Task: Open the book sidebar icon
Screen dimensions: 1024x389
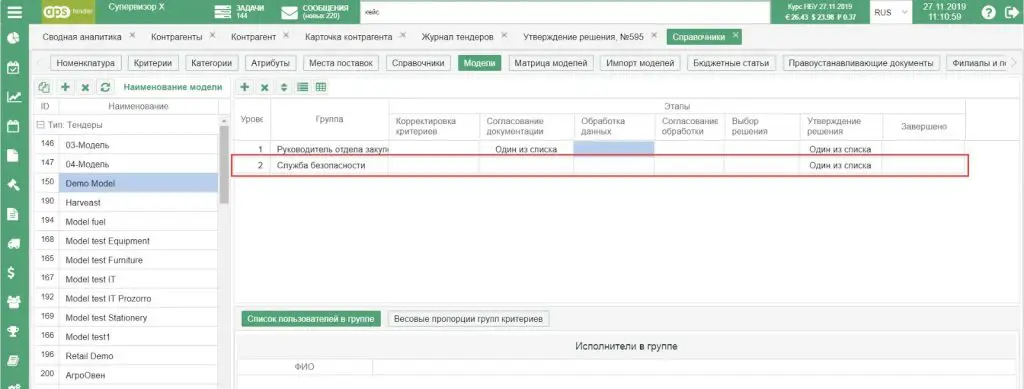Action: pos(12,360)
